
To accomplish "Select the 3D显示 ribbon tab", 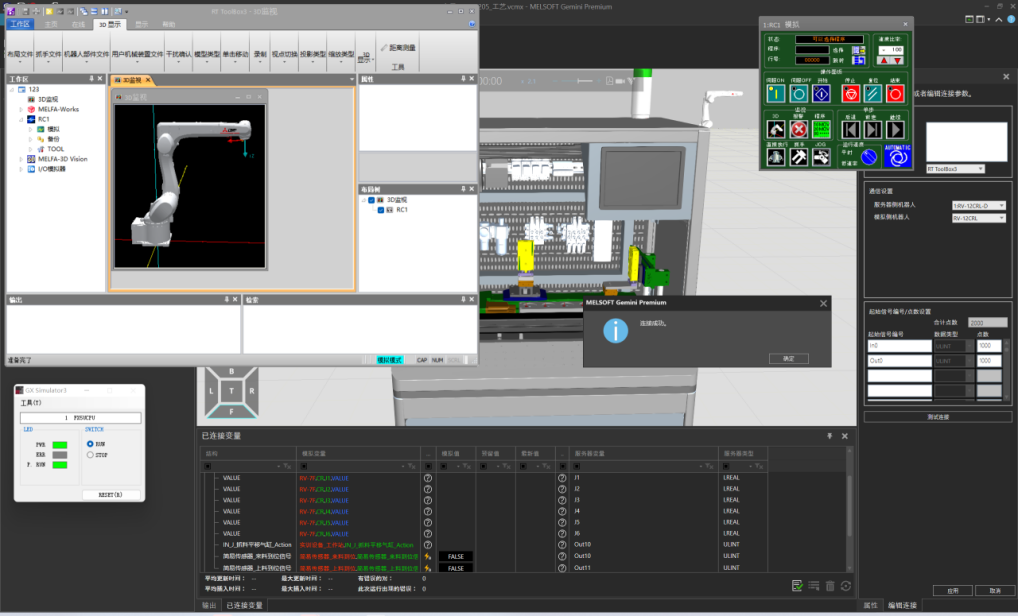I will (x=110, y=25).
